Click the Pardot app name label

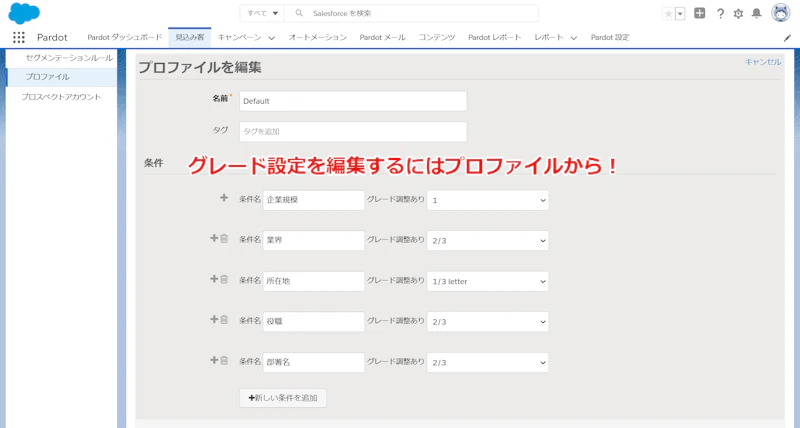[52, 38]
